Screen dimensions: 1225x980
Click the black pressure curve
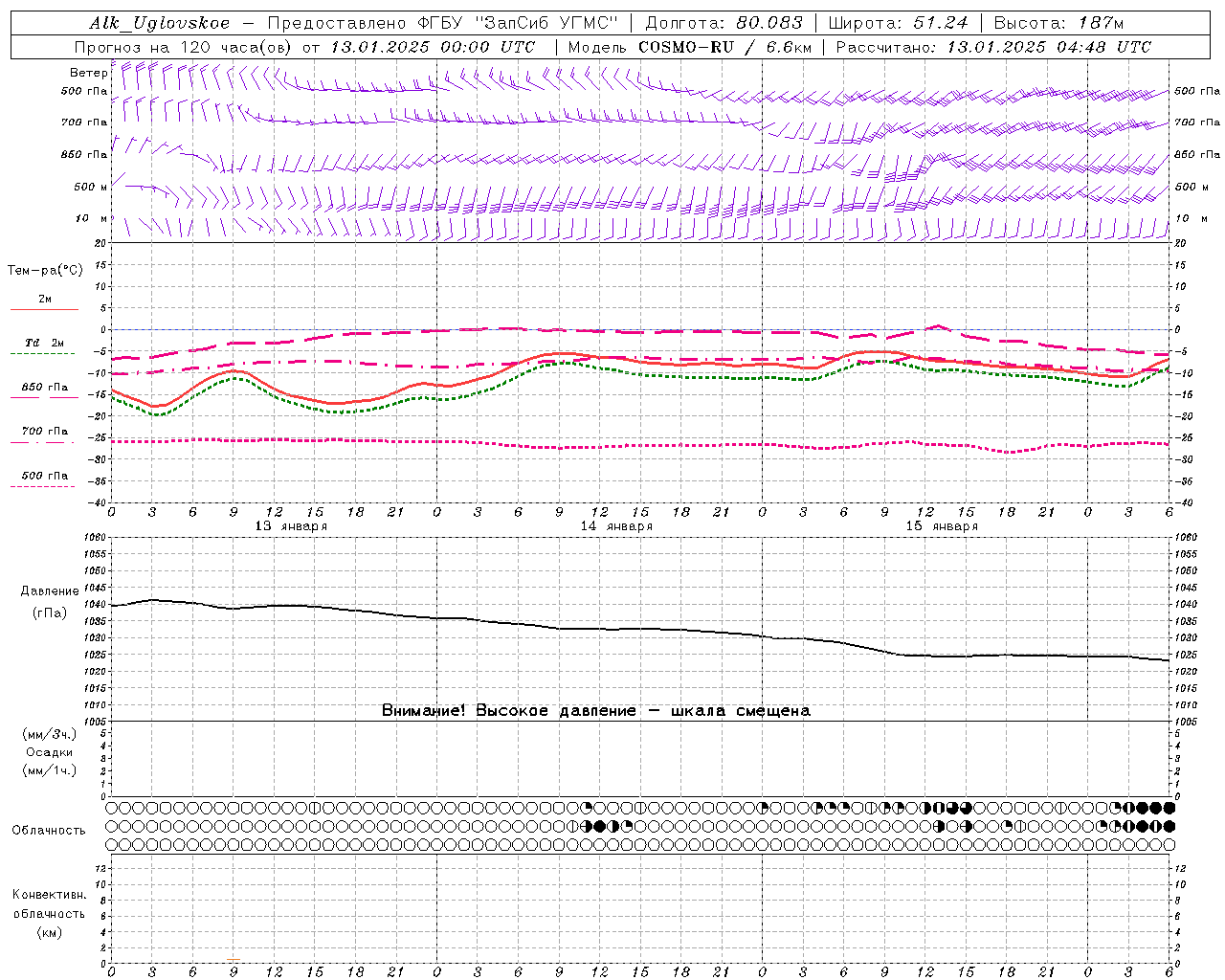[640, 629]
